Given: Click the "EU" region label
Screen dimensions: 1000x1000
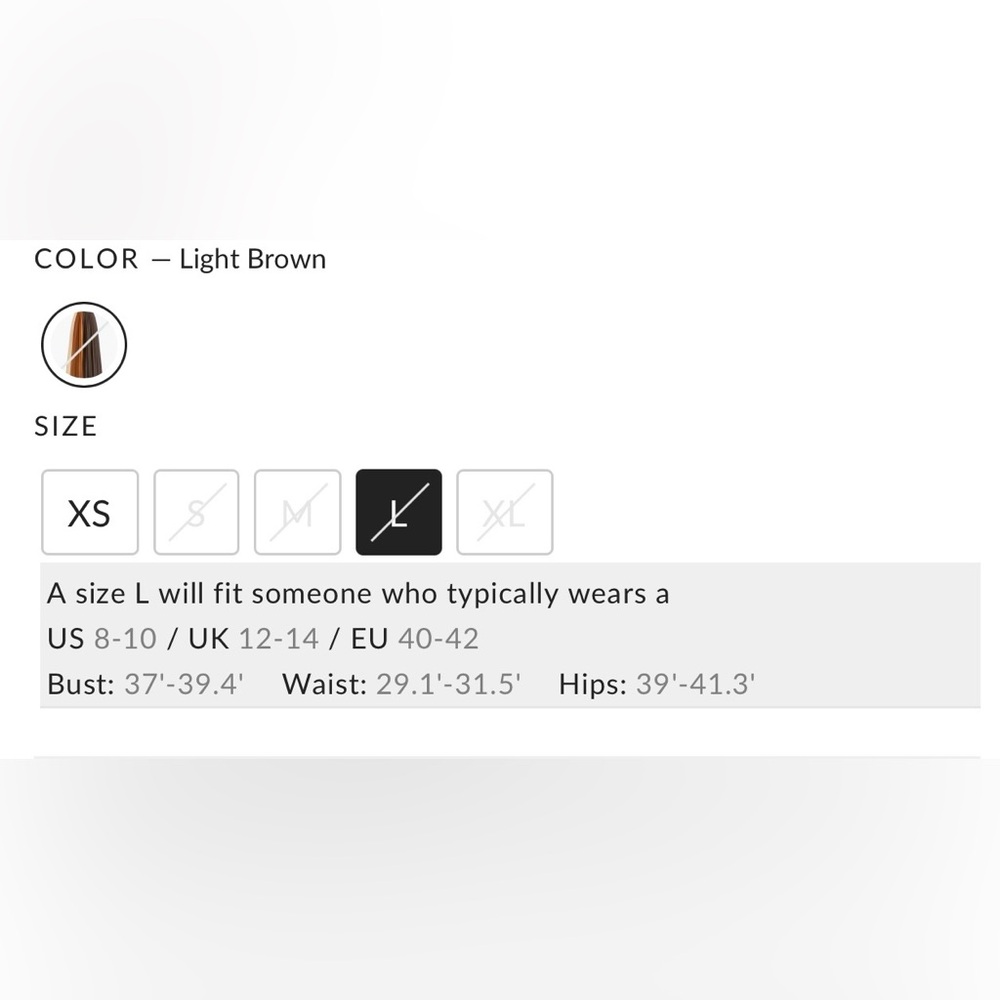Looking at the screenshot, I should [x=369, y=638].
